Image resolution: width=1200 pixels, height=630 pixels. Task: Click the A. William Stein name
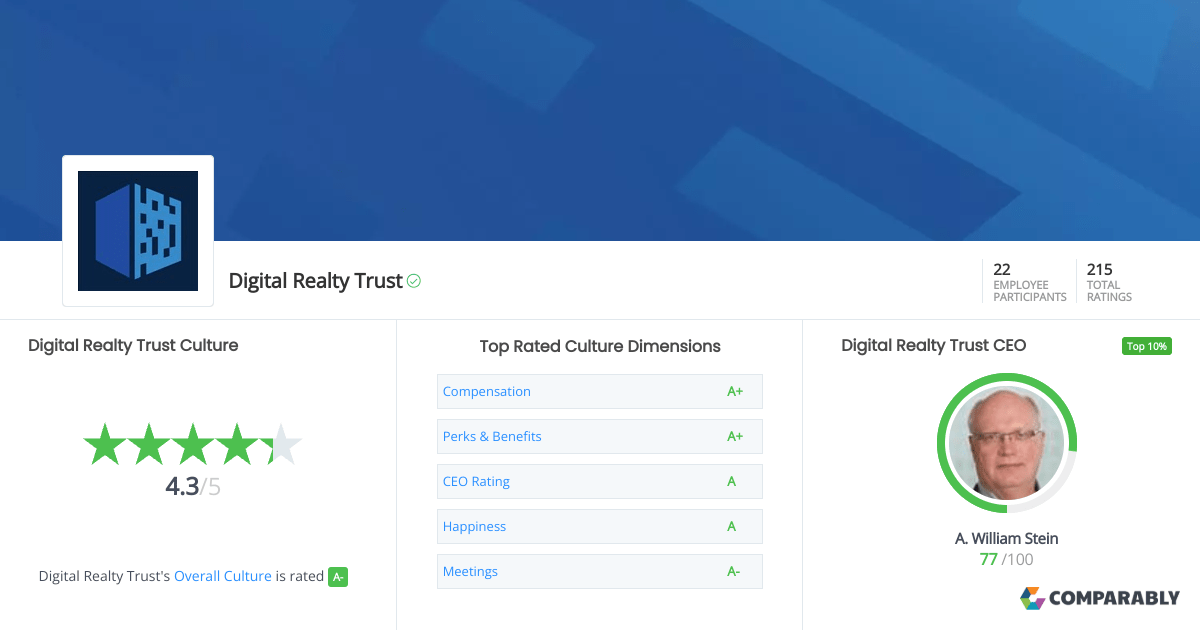1006,538
